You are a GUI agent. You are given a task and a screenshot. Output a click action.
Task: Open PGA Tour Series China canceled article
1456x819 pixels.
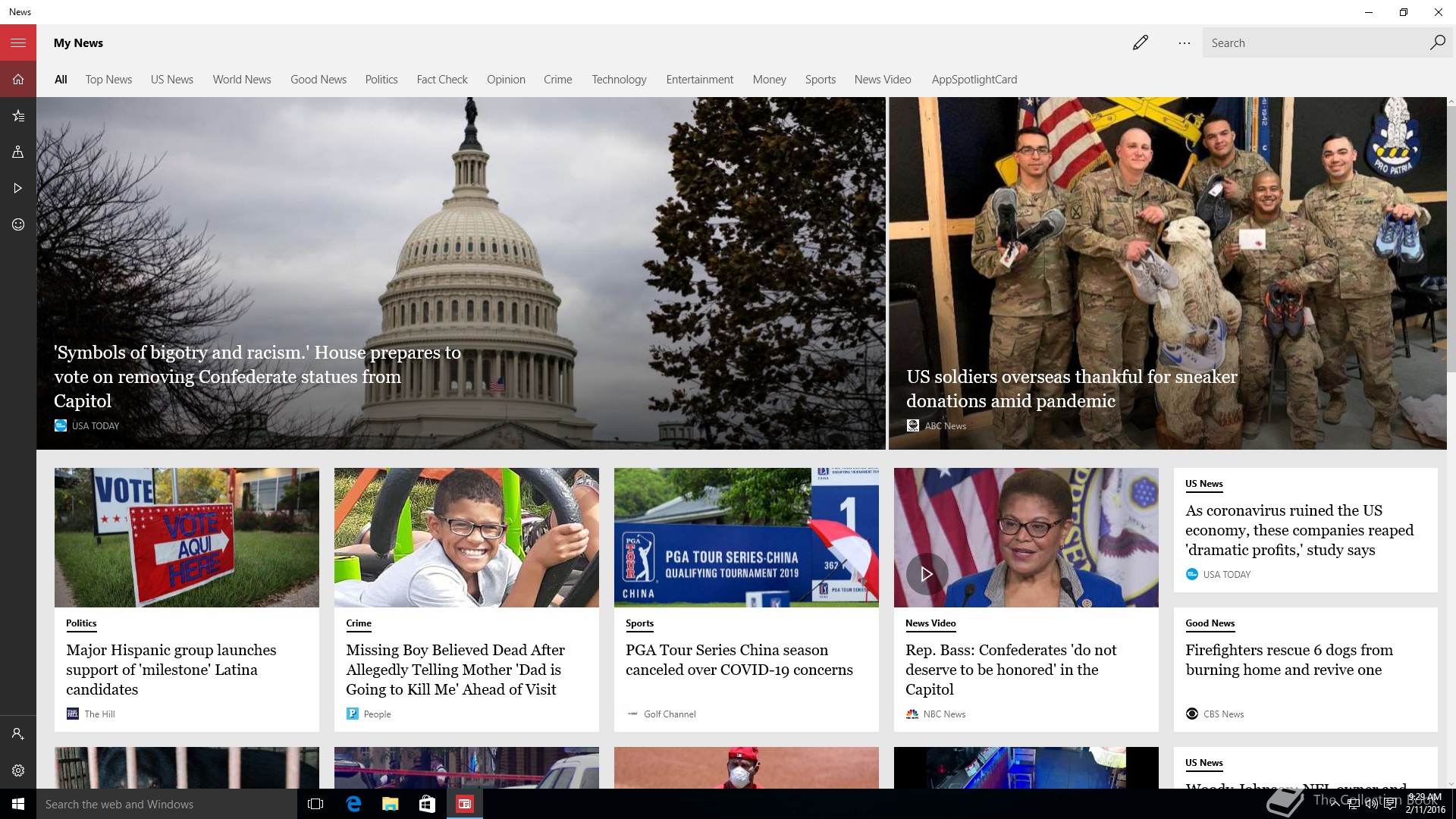(739, 660)
